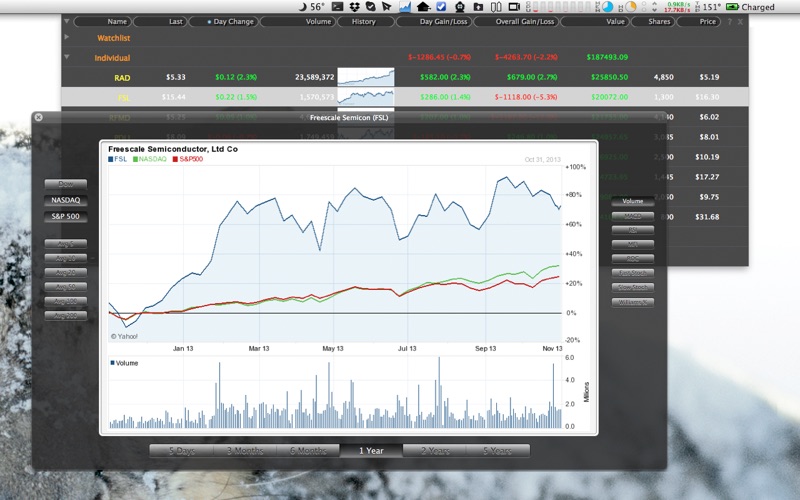This screenshot has width=800, height=500.
Task: Toggle the S&P 500 comparison overlay
Action: click(66, 216)
